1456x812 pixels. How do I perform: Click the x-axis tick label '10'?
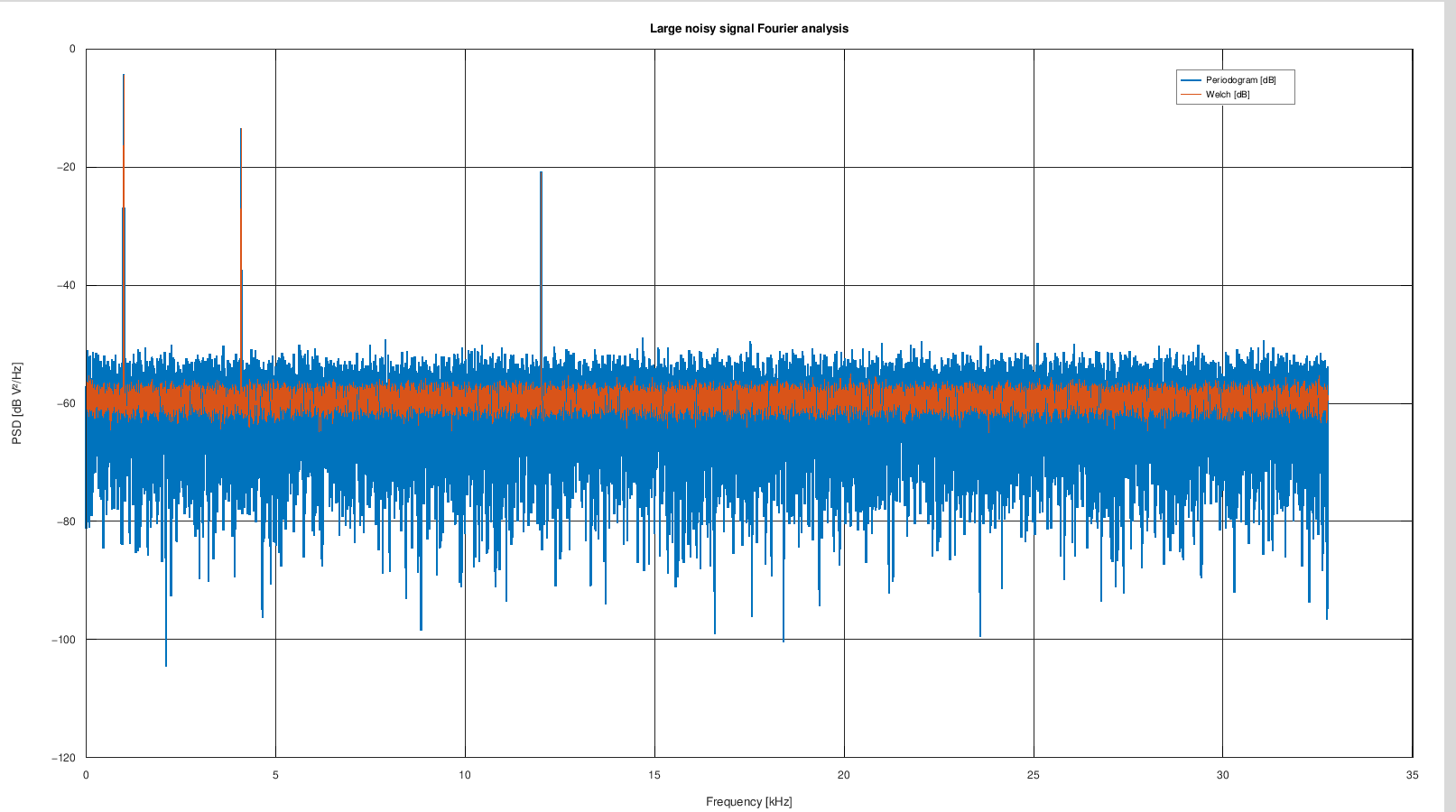pos(465,775)
